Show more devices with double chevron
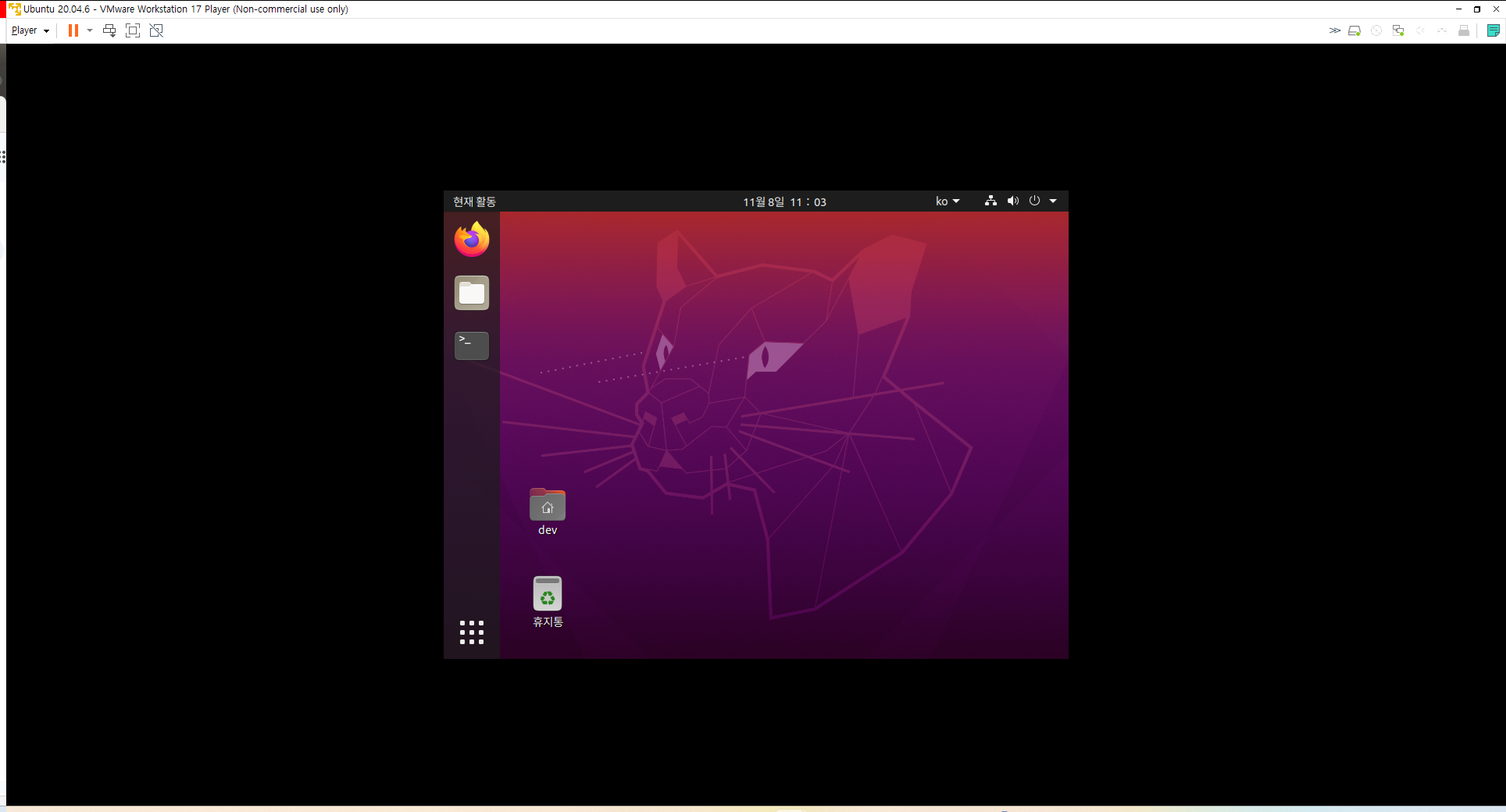Image resolution: width=1506 pixels, height=812 pixels. pyautogui.click(x=1335, y=30)
